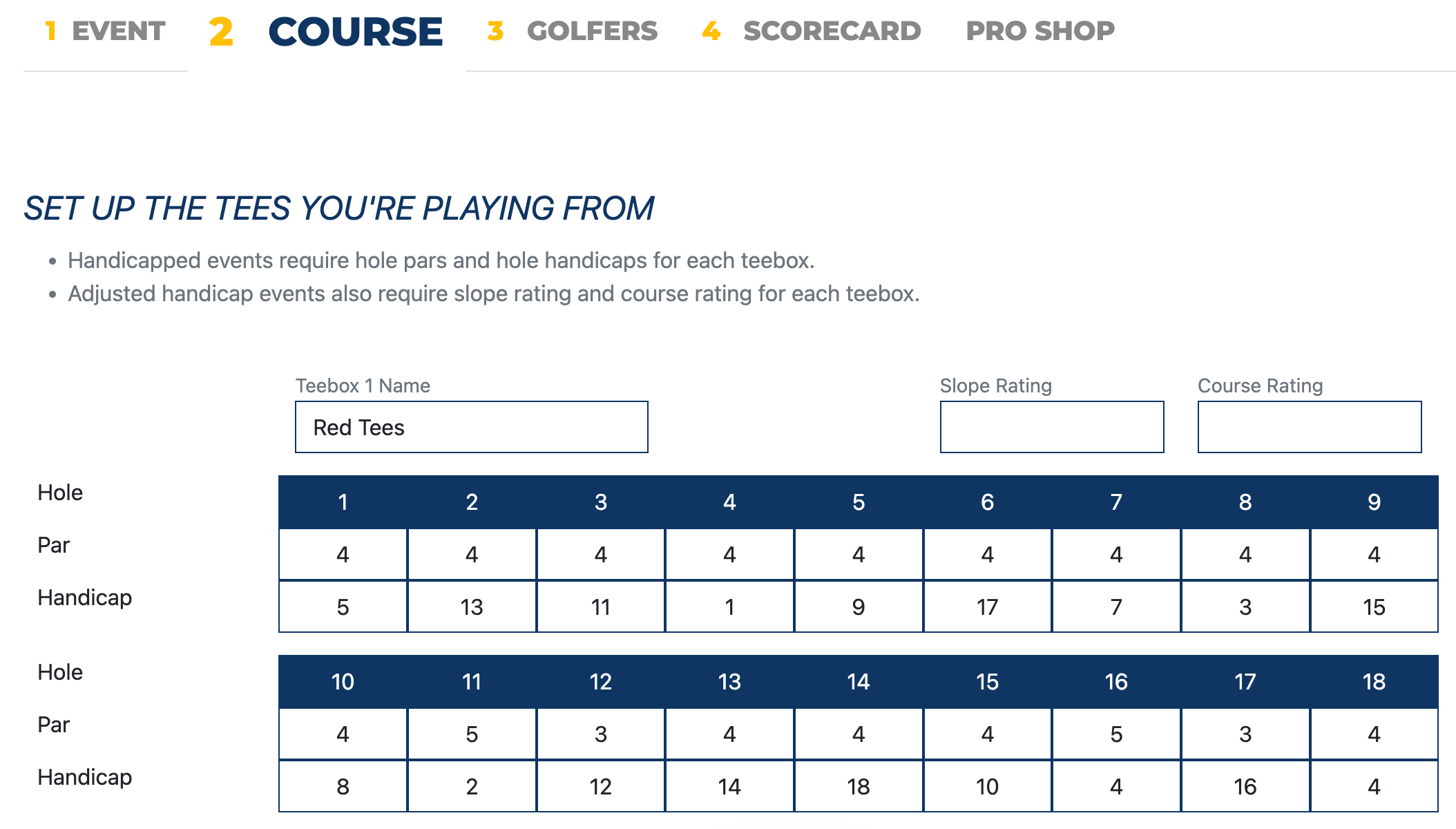Edit the handicap for hole 14
Image resolution: width=1456 pixels, height=829 pixels.
(x=858, y=785)
